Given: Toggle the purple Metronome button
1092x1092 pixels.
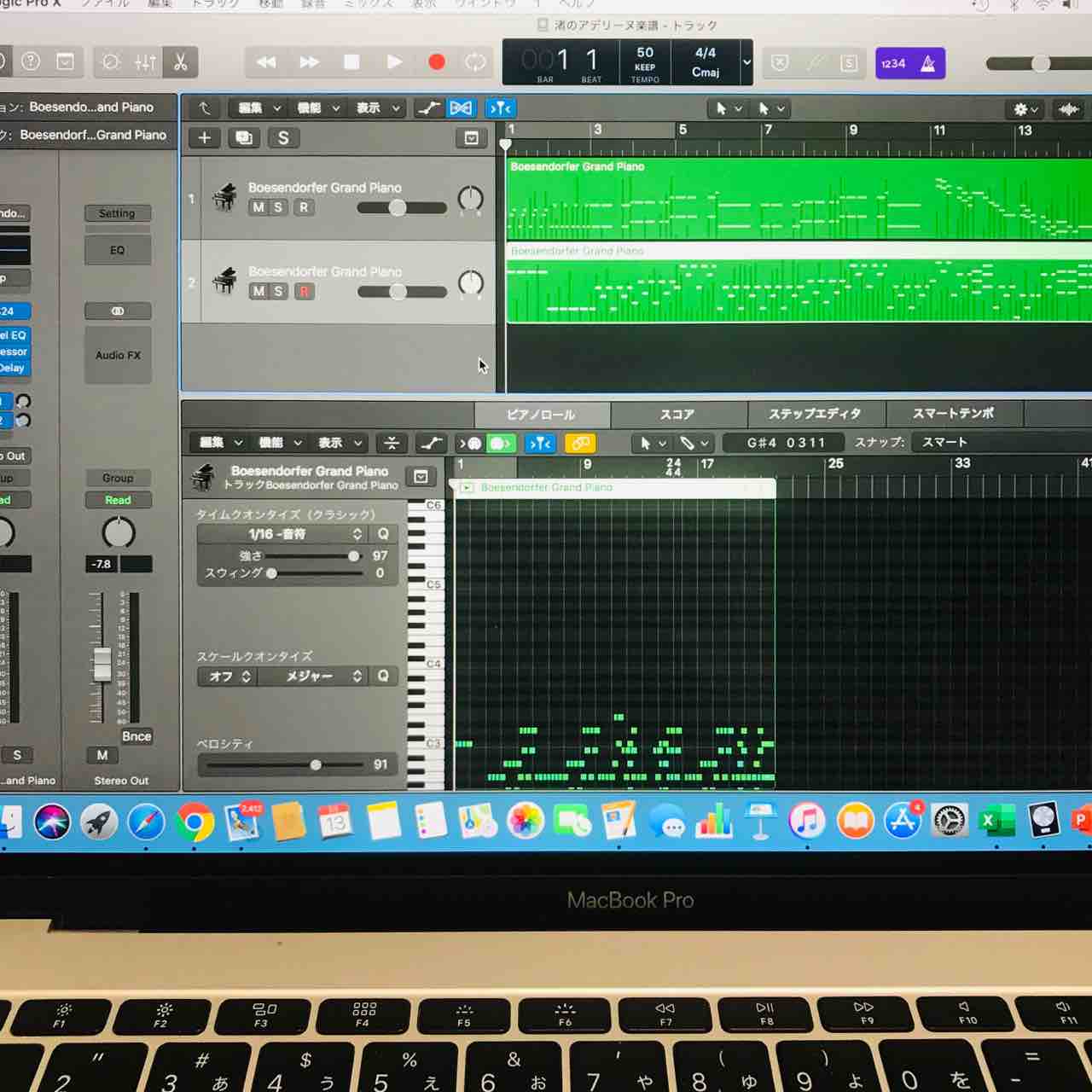Looking at the screenshot, I should coord(928,63).
